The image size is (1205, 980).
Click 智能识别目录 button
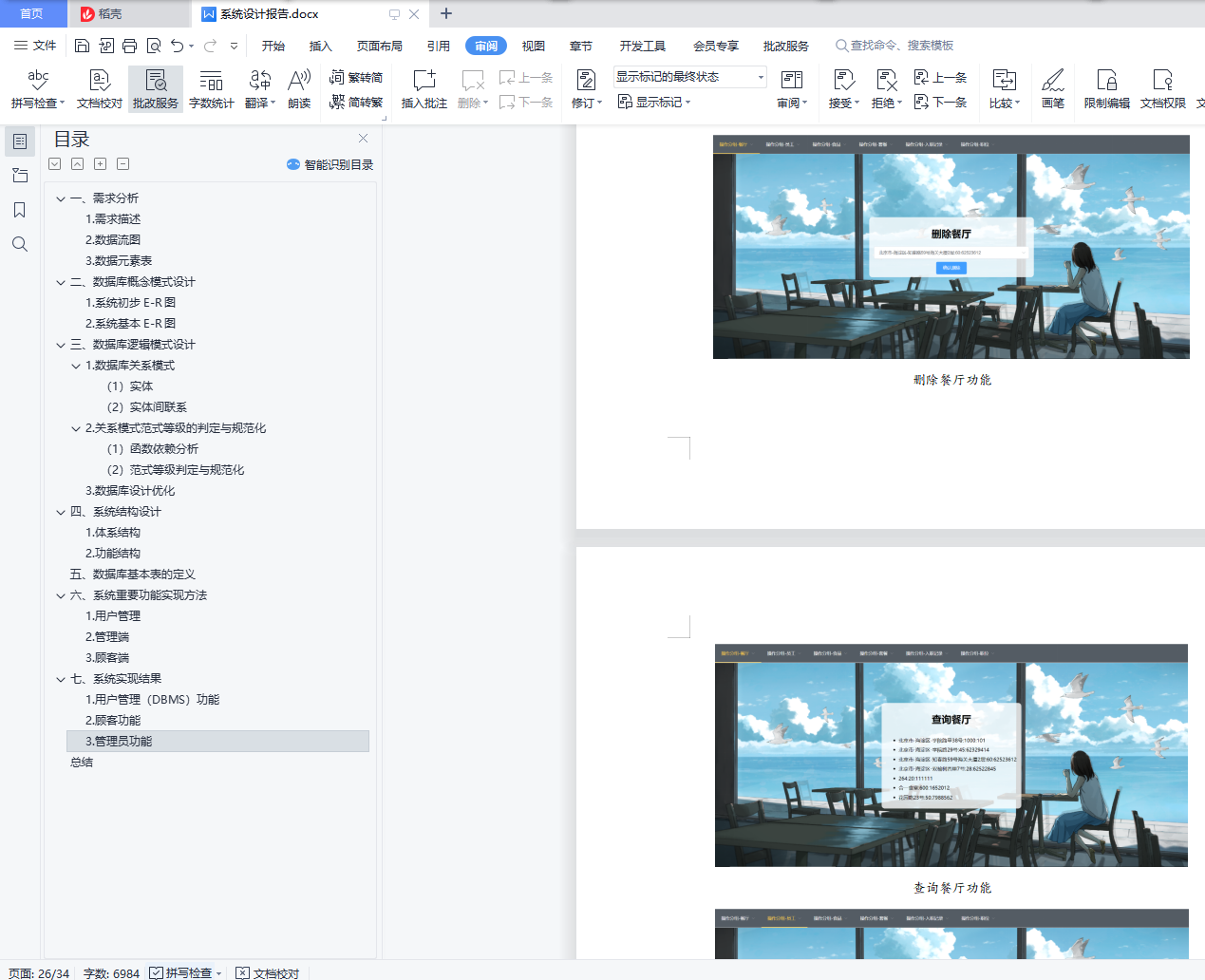[x=329, y=164]
